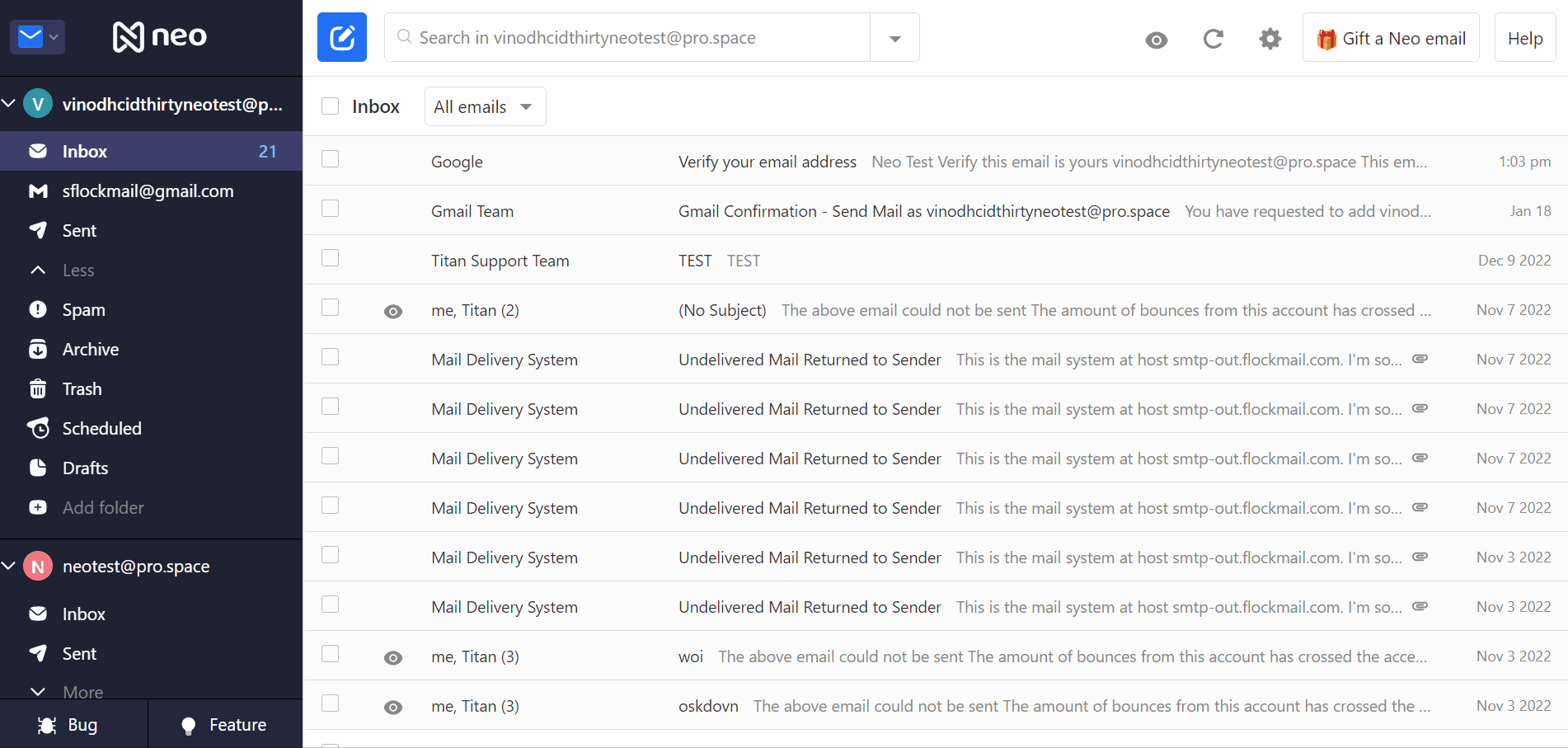Click the read receipts eye icon in top toolbar
Screen dimensions: 1568x748
tap(1157, 40)
